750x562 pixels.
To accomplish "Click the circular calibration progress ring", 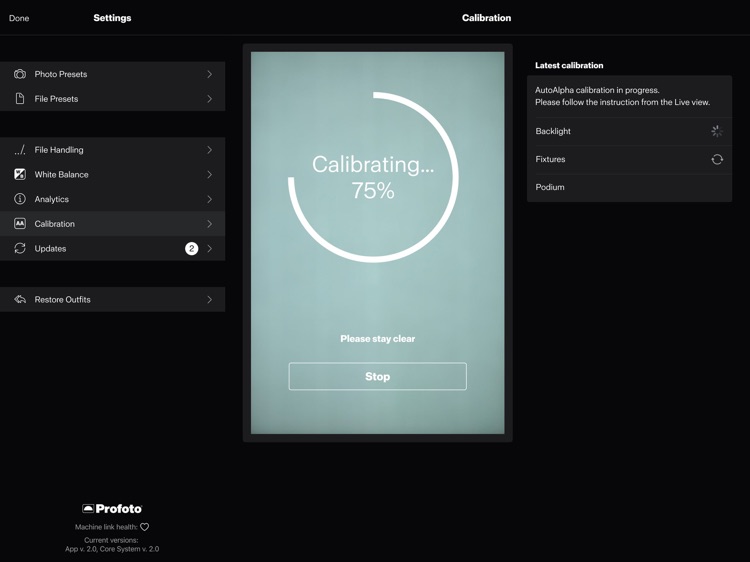I will coord(373,177).
